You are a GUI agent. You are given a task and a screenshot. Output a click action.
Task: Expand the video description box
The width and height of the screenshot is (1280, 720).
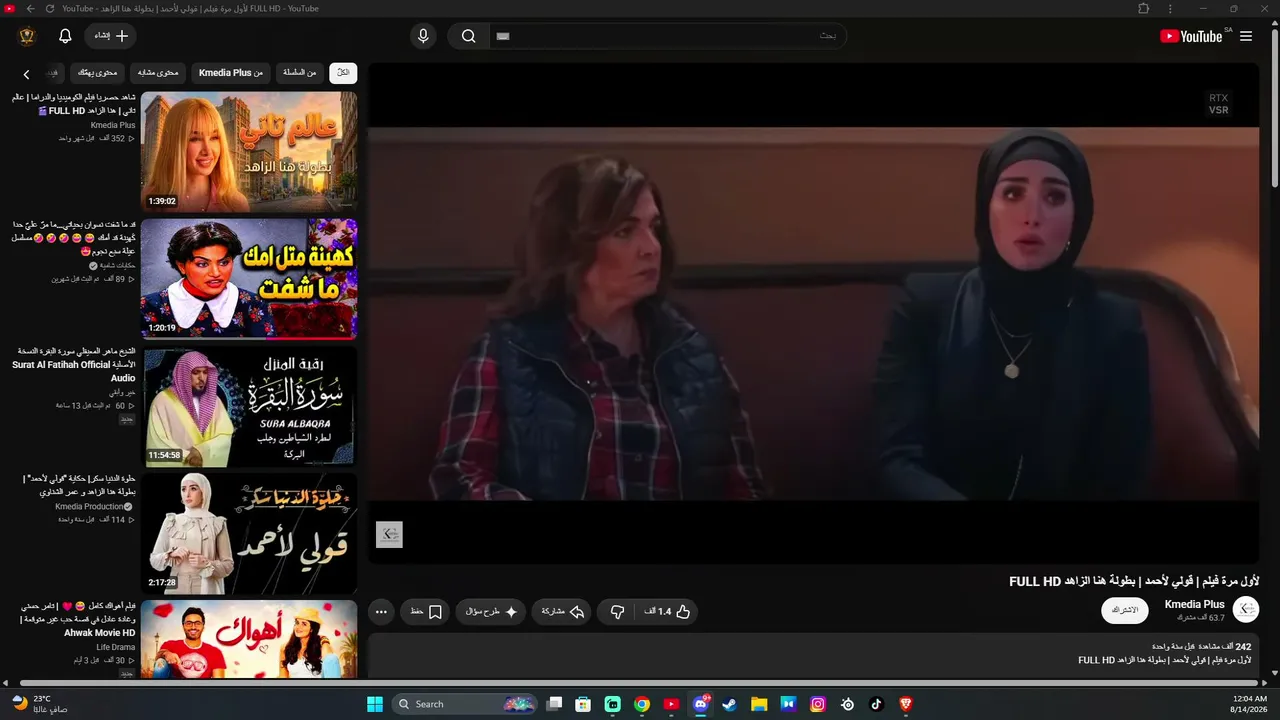[813, 655]
